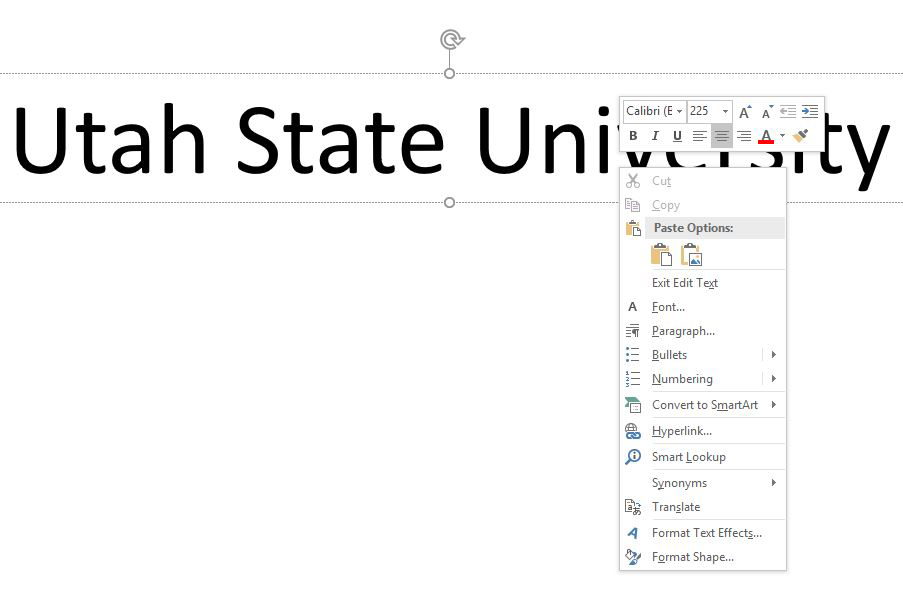903x611 pixels.
Task: Click the word State in the title
Action: pyautogui.click(x=341, y=139)
